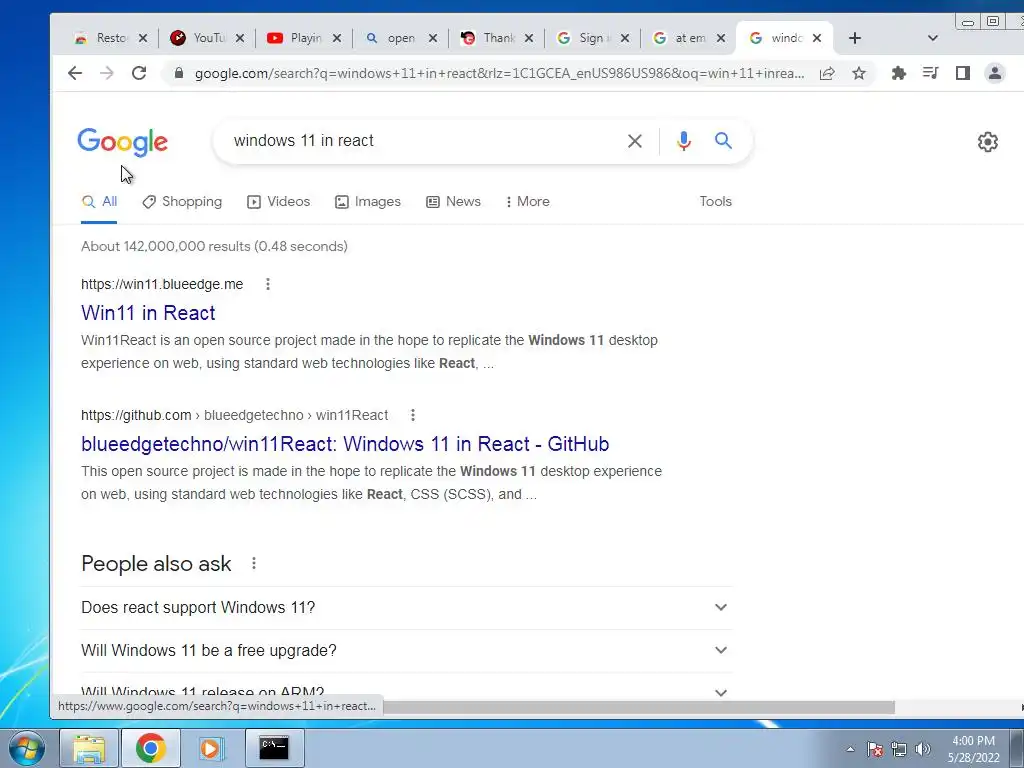The height and width of the screenshot is (768, 1024).
Task: Open the network tray icon
Action: tap(899, 749)
